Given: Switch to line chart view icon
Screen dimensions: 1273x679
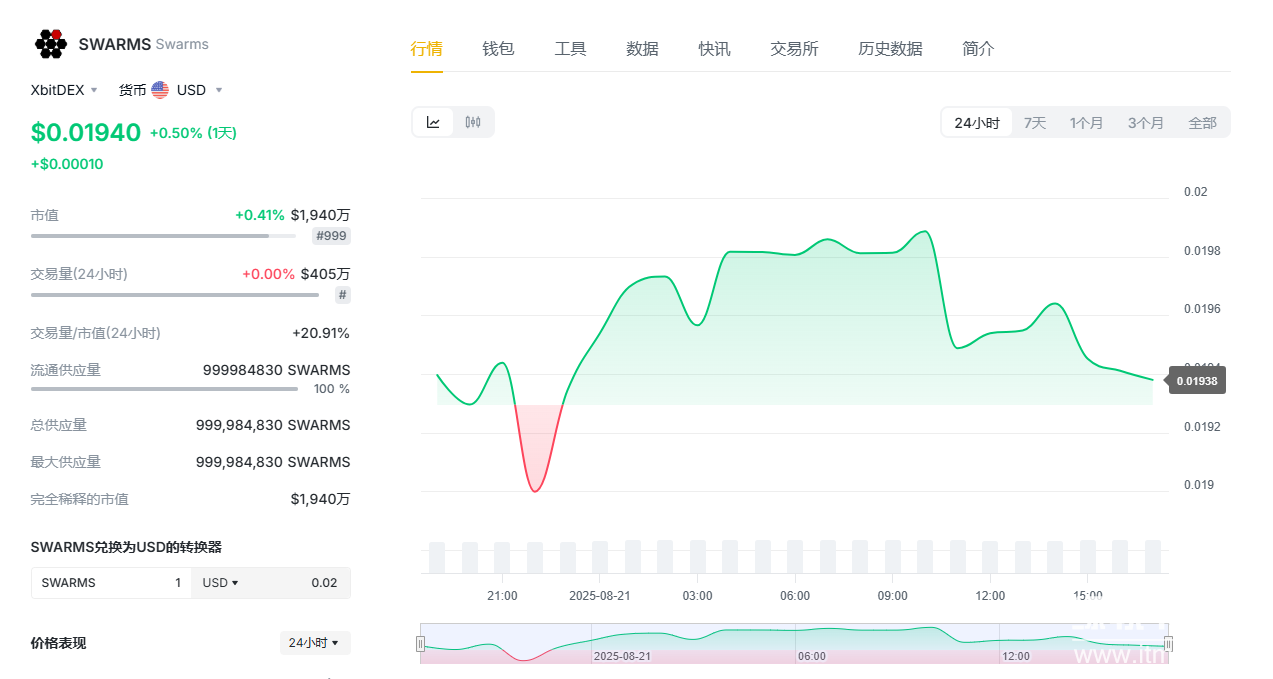Looking at the screenshot, I should coord(433,122).
